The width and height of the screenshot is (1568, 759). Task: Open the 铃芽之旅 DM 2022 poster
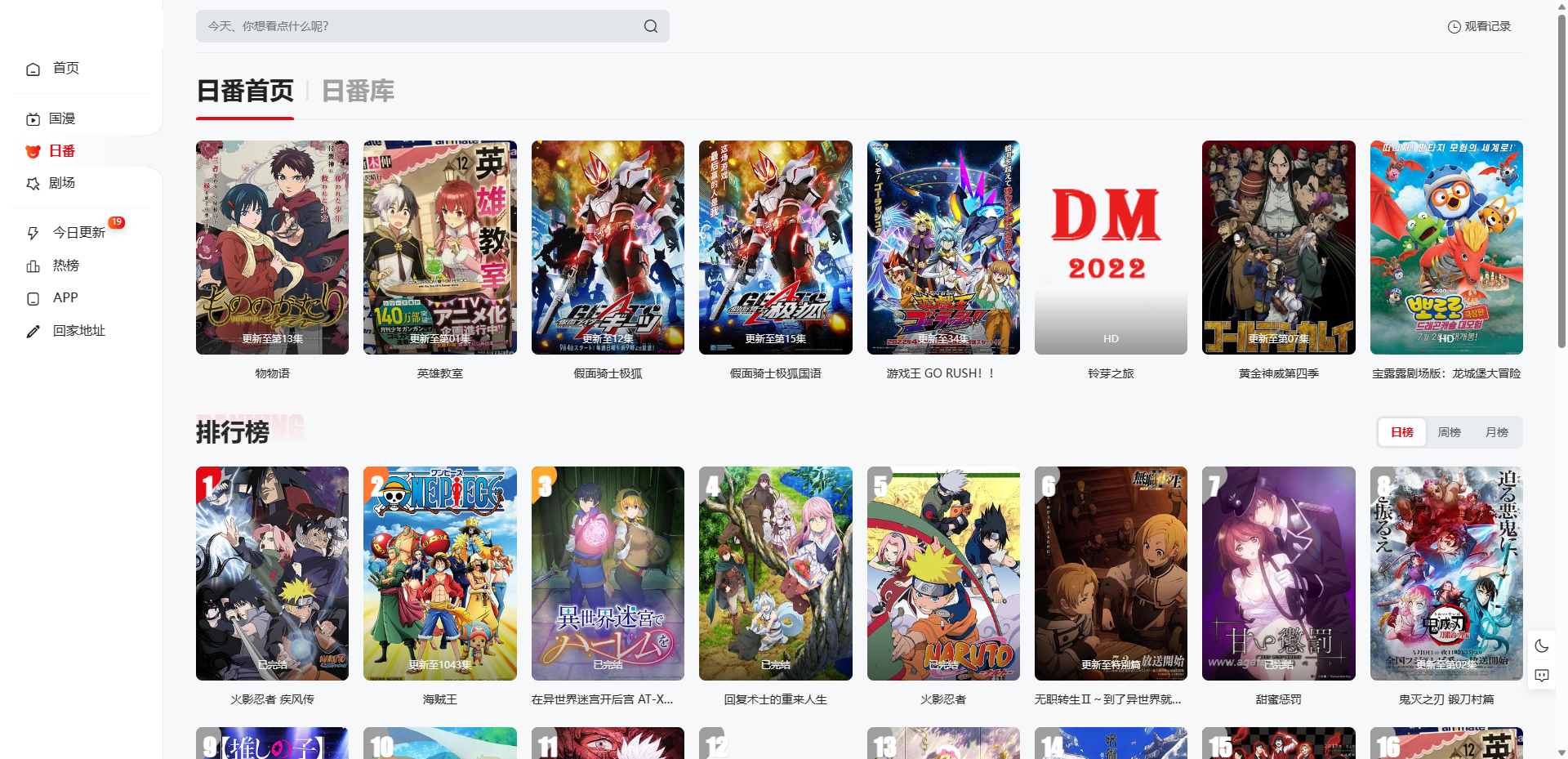point(1111,248)
